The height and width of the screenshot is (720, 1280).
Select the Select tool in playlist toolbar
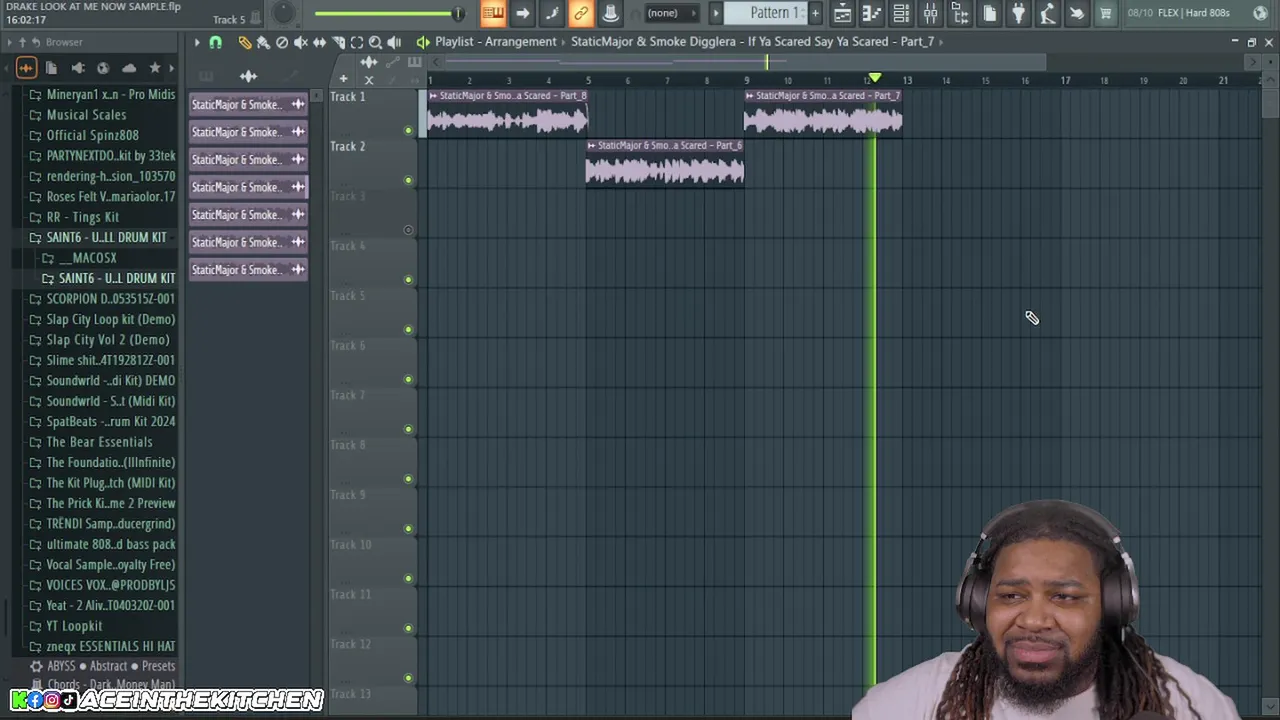357,42
